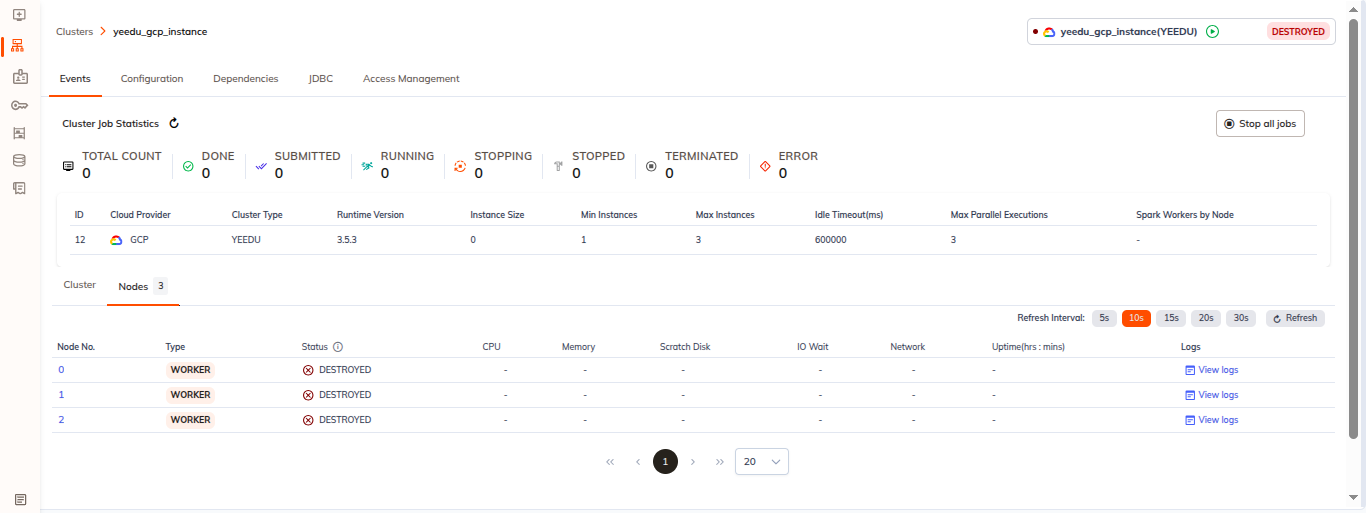Viewport: 1366px width, 513px height.
Task: Switch to the Access Management tab
Action: pyautogui.click(x=411, y=79)
